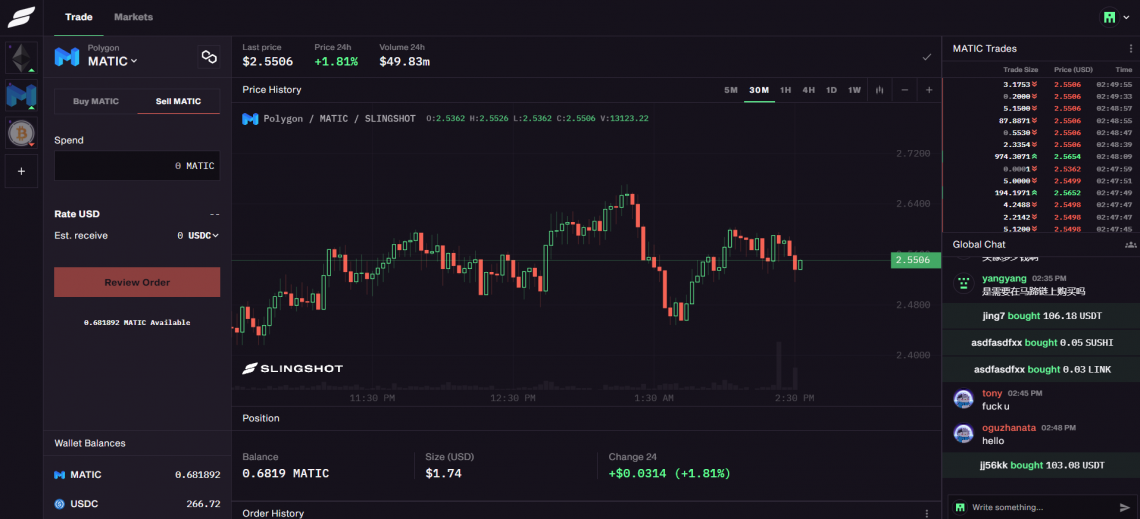The image size is (1140, 519).
Task: Select the Bitcoin token icon in sidebar
Action: coord(21,133)
